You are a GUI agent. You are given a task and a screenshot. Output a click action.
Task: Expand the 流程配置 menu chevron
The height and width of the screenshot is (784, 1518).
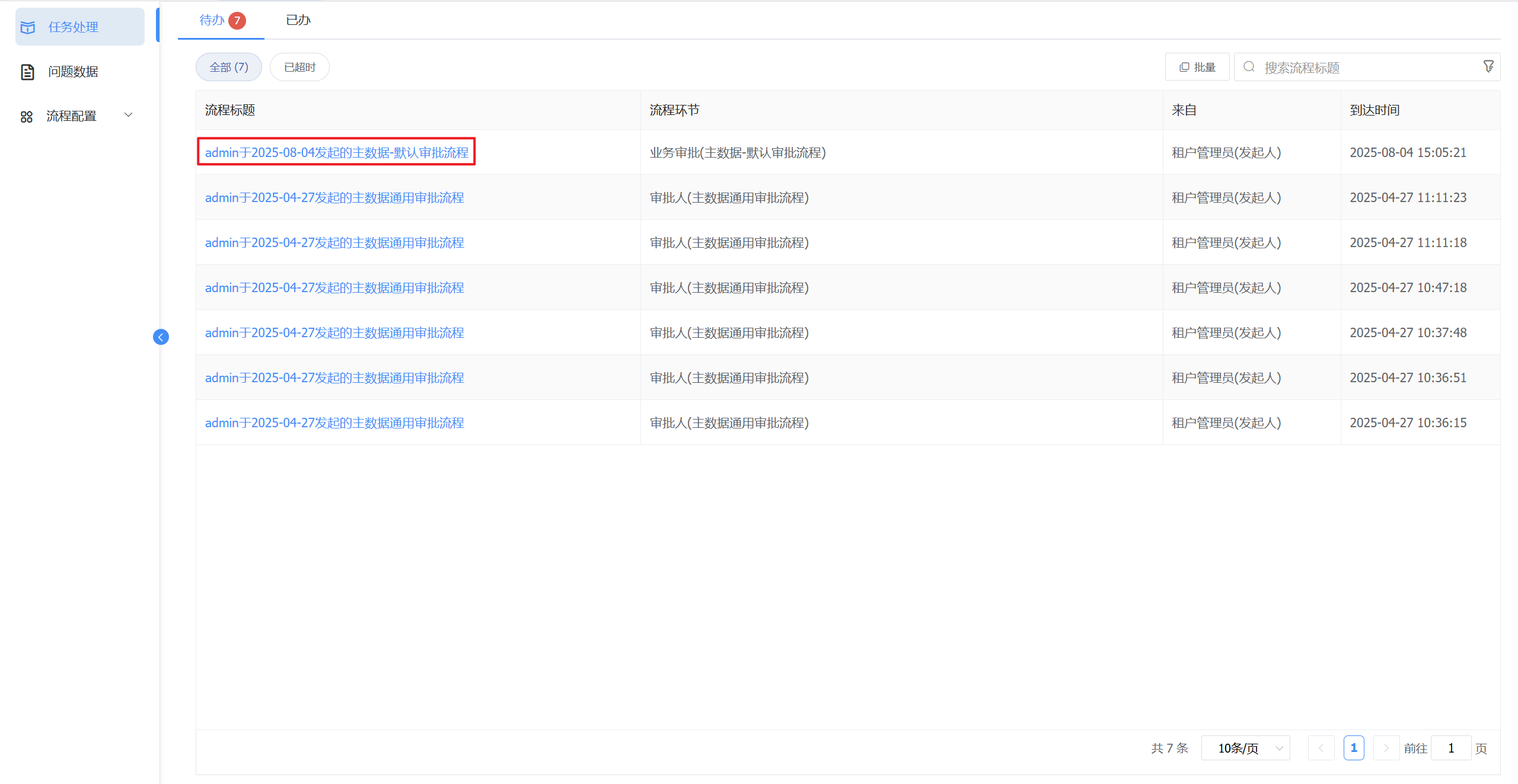128,115
